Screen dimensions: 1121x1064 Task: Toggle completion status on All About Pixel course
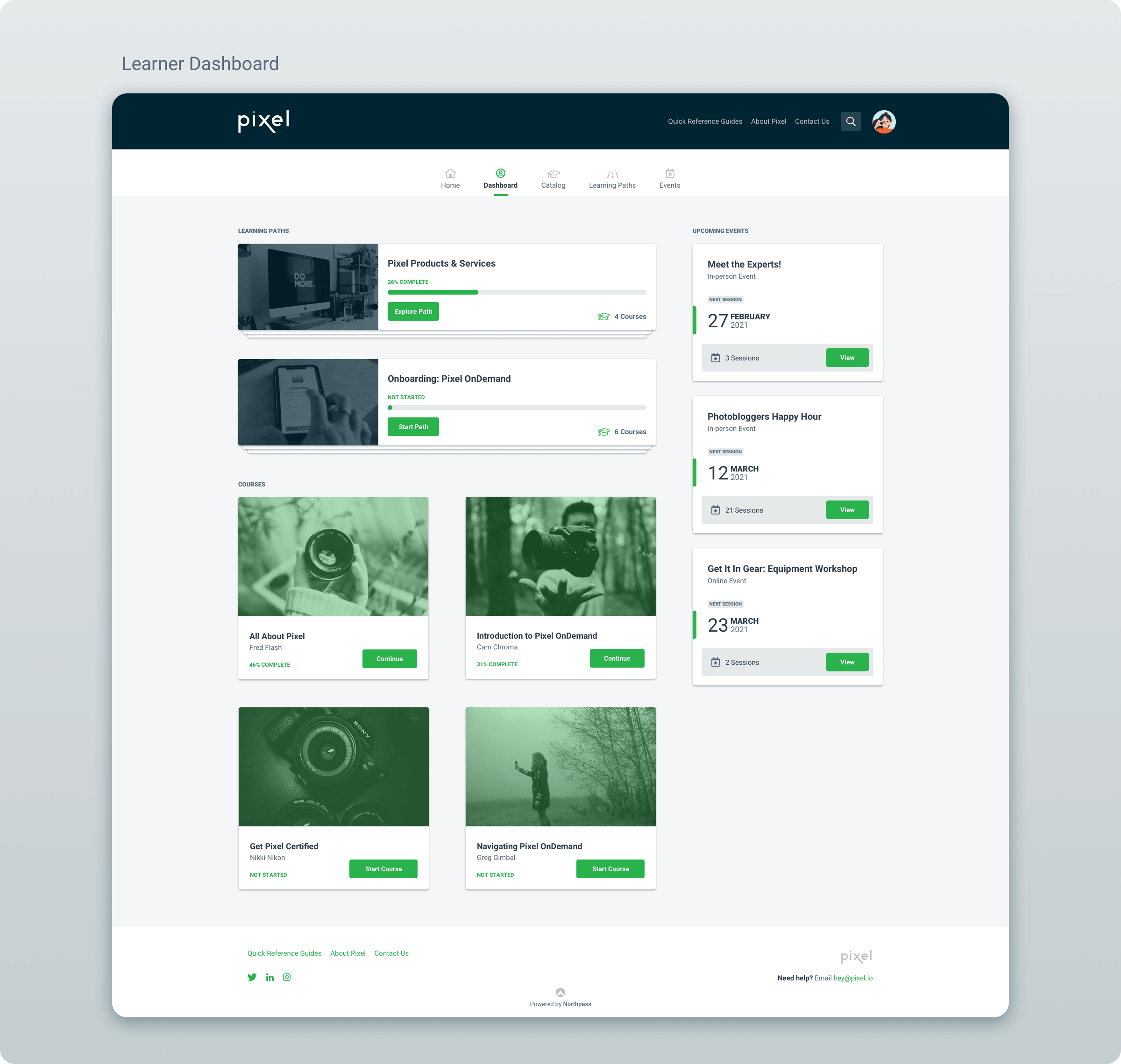click(270, 665)
